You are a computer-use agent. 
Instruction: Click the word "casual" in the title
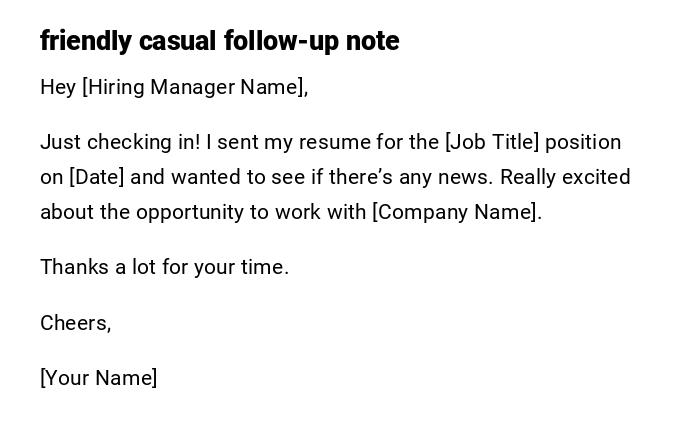tap(177, 41)
